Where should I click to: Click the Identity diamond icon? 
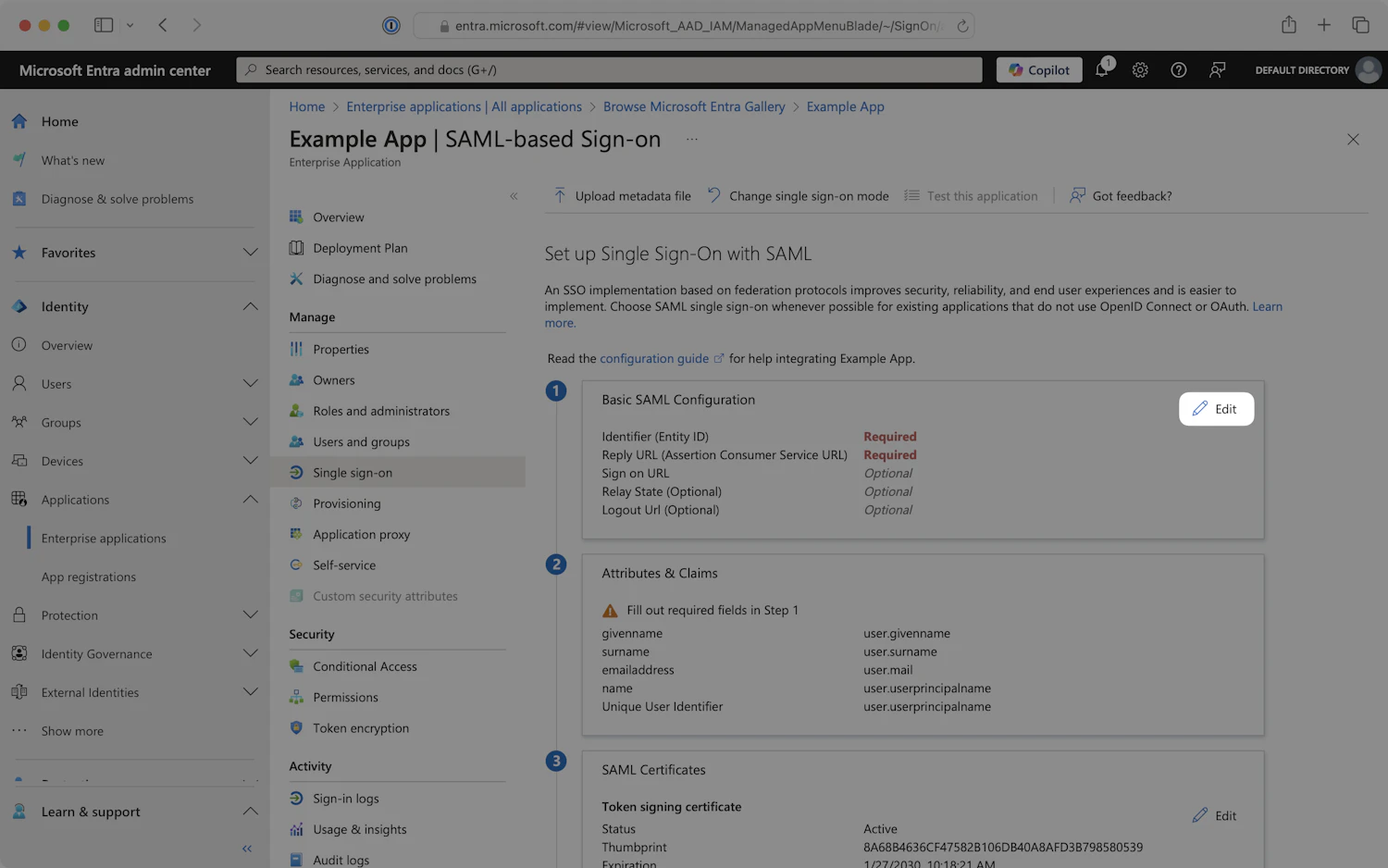[19, 306]
